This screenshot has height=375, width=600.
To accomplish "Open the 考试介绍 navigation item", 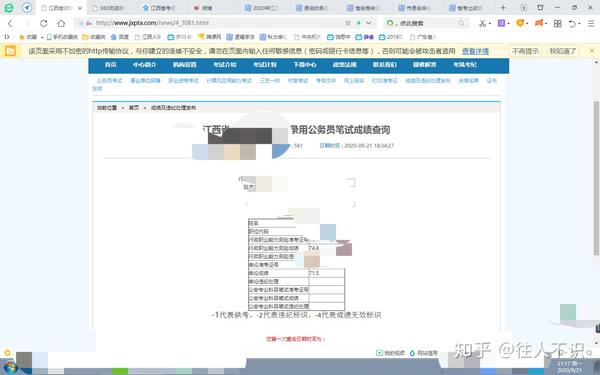I will coord(225,65).
